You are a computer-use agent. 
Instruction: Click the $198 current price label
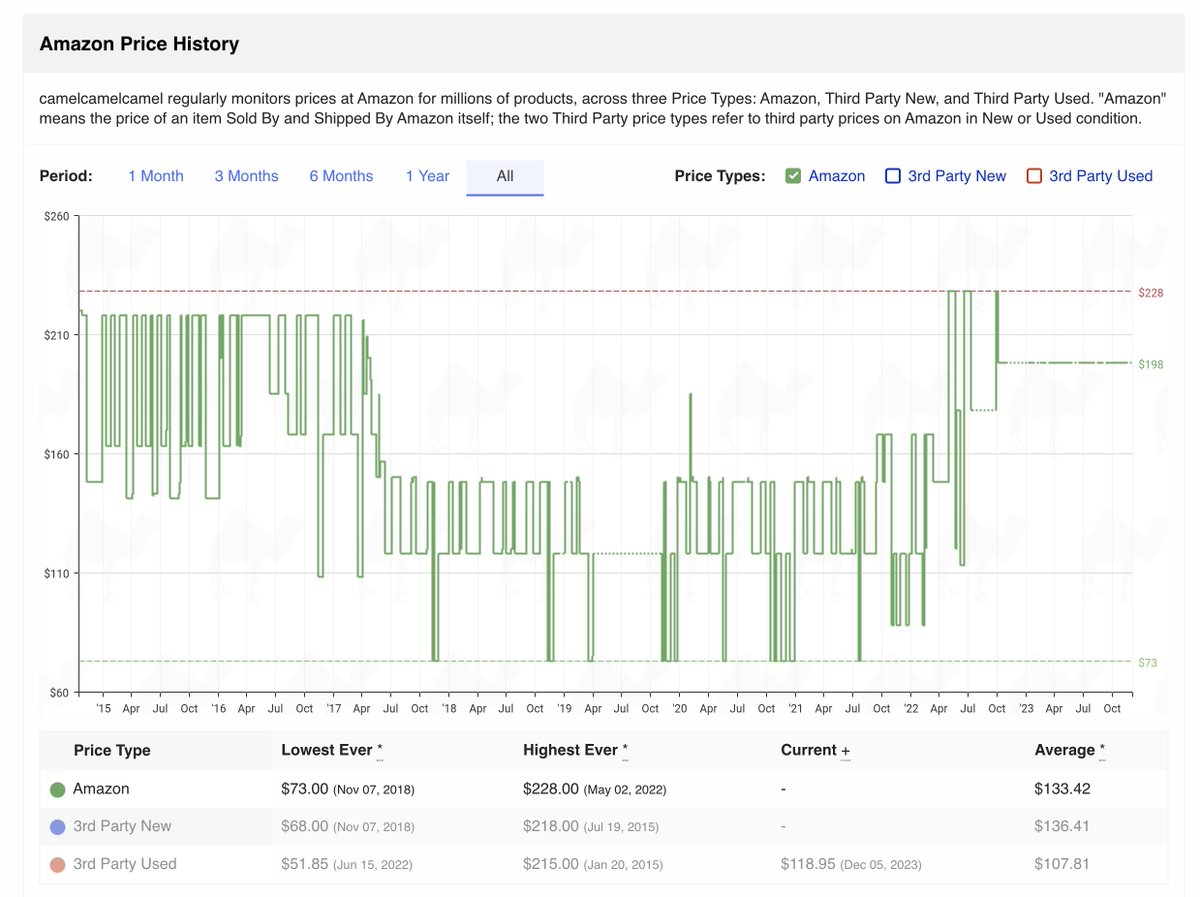coord(1150,364)
